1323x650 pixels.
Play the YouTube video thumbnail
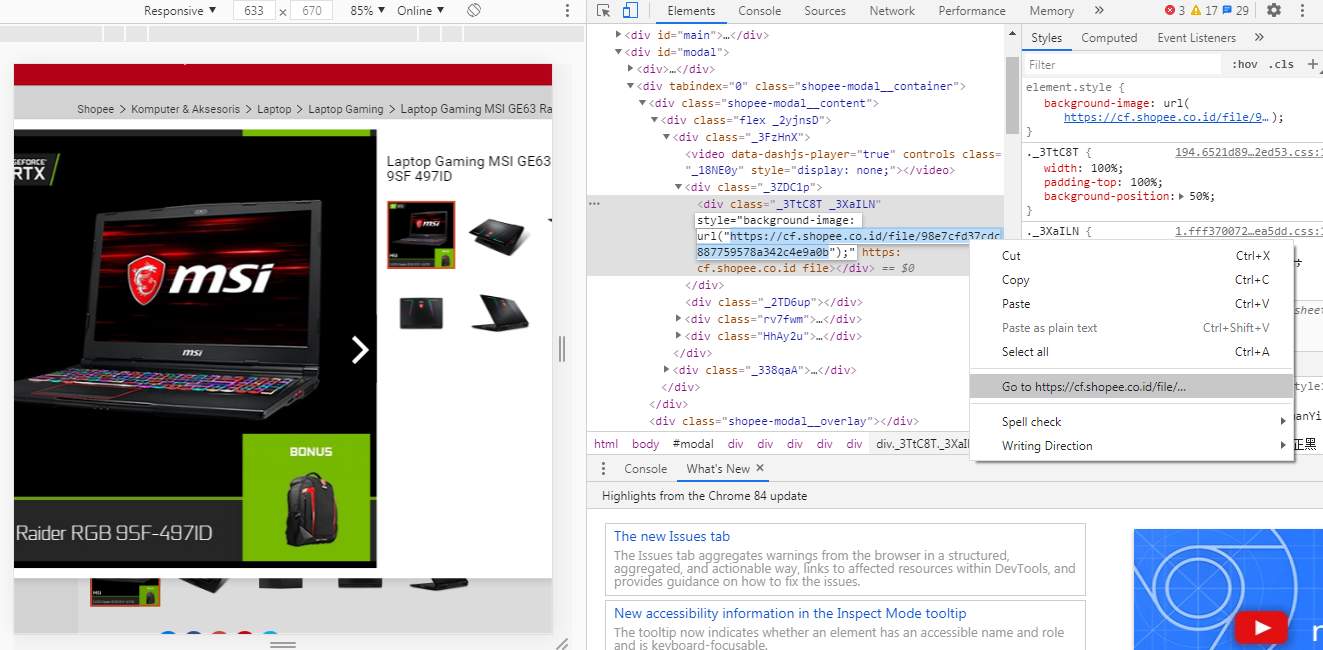[x=1260, y=627]
